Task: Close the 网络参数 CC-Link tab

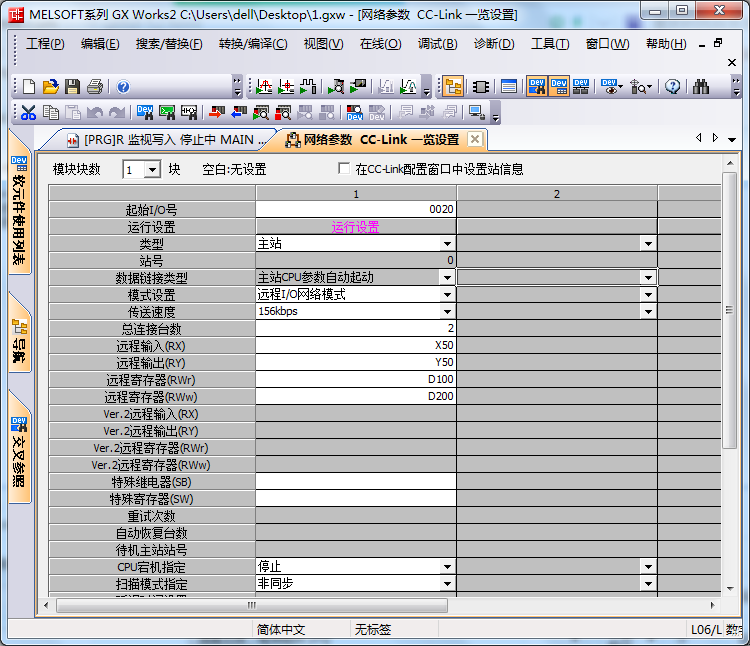Action: point(475,140)
